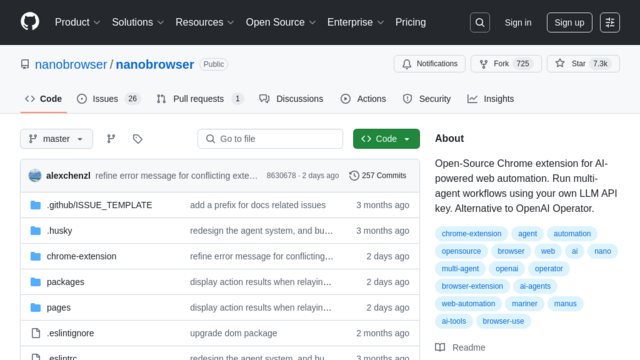Image resolution: width=640 pixels, height=360 pixels.
Task: Focus the Go to file search field
Action: click(270, 139)
